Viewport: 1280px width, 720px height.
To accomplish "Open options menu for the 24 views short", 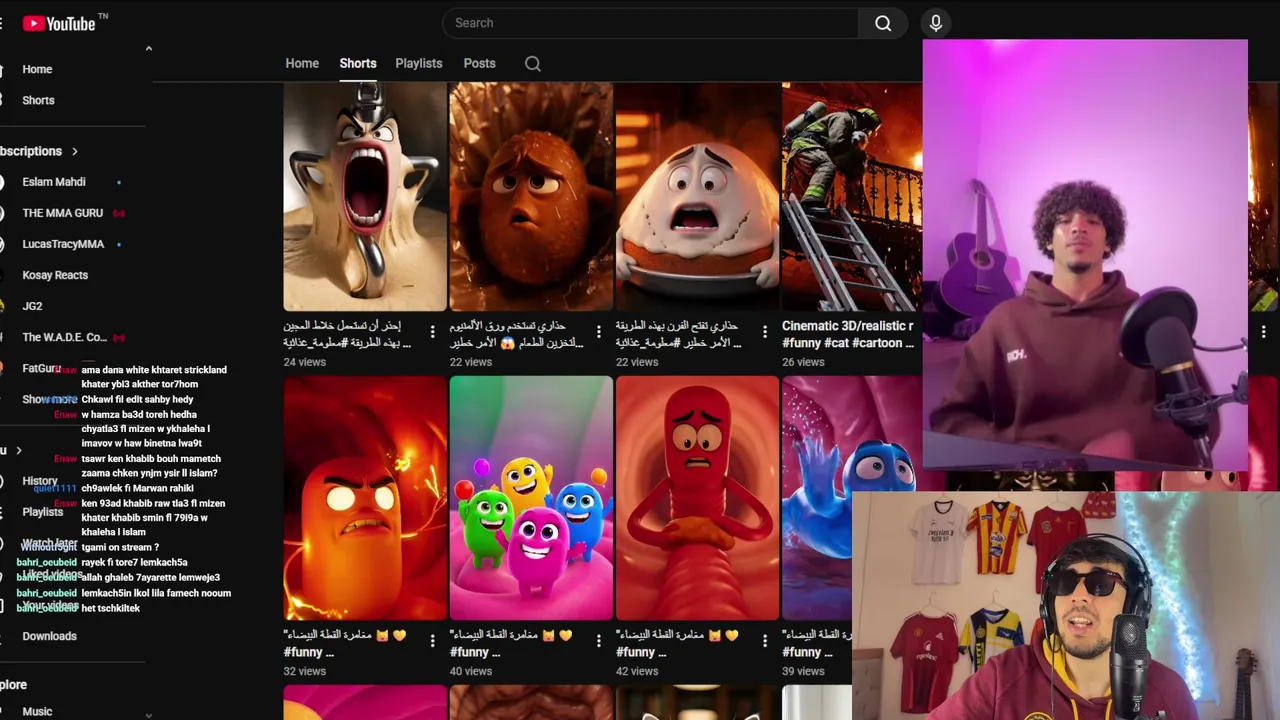I will tap(433, 332).
